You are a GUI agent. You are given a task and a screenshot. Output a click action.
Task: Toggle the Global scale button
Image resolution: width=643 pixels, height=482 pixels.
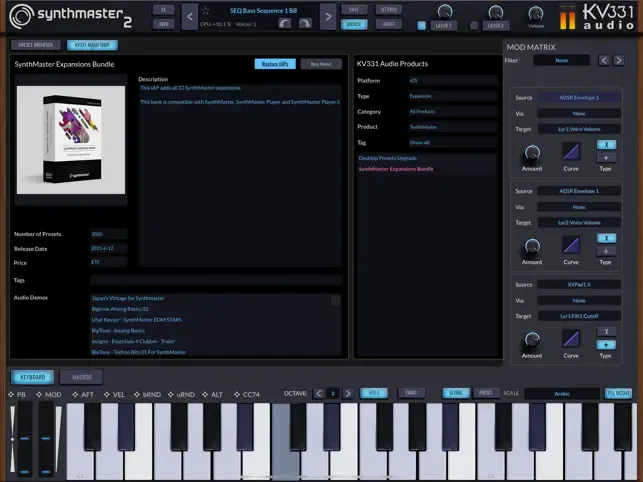(456, 393)
